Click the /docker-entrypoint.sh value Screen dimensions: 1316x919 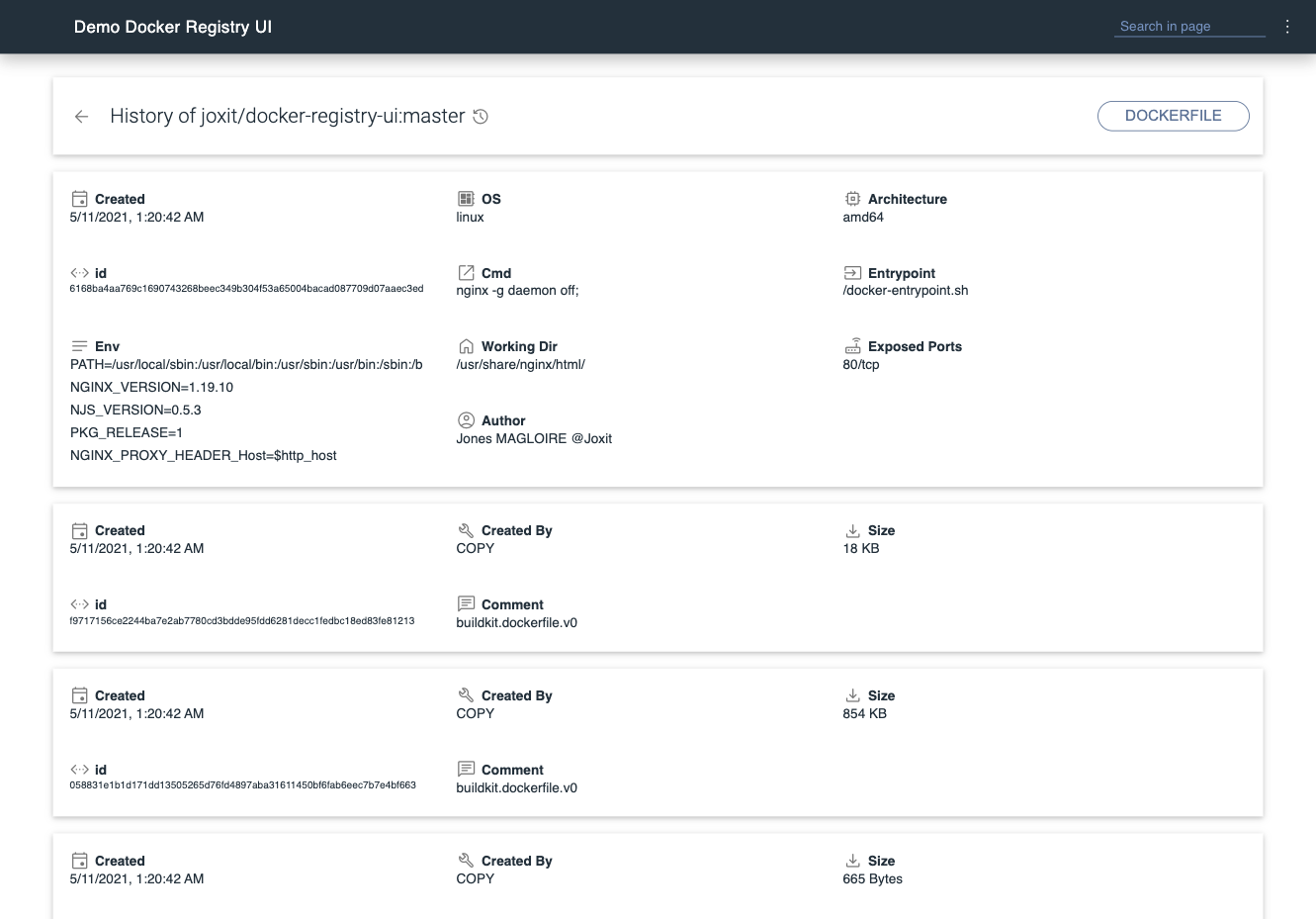(906, 291)
